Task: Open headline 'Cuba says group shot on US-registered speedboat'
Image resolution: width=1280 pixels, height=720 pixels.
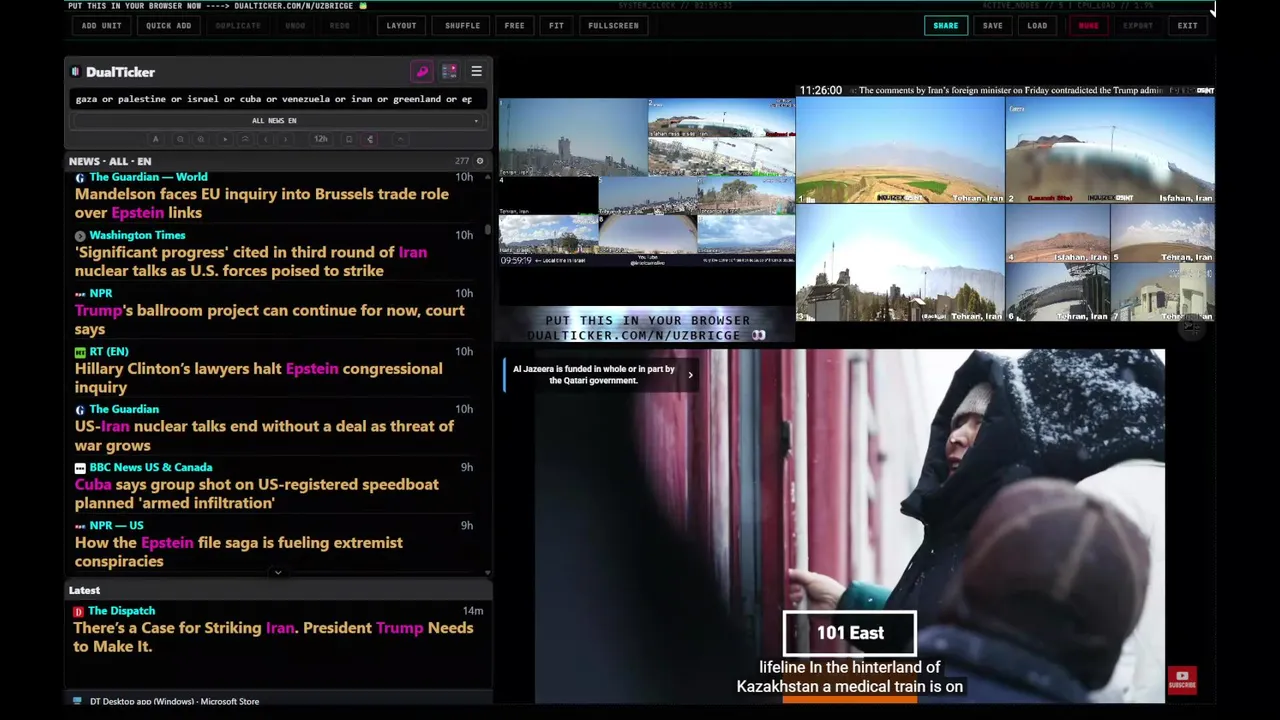Action: tap(257, 493)
